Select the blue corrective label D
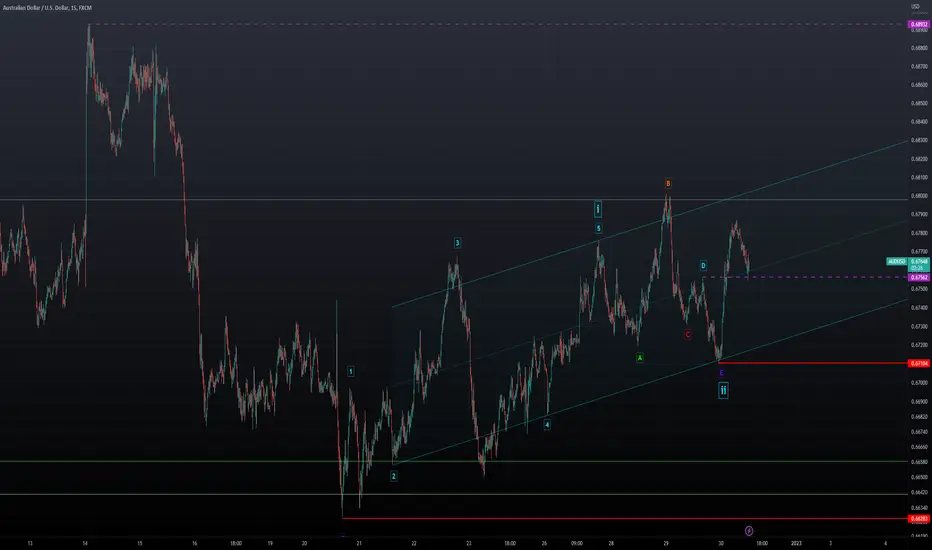Image resolution: width=932 pixels, height=550 pixels. [x=703, y=266]
